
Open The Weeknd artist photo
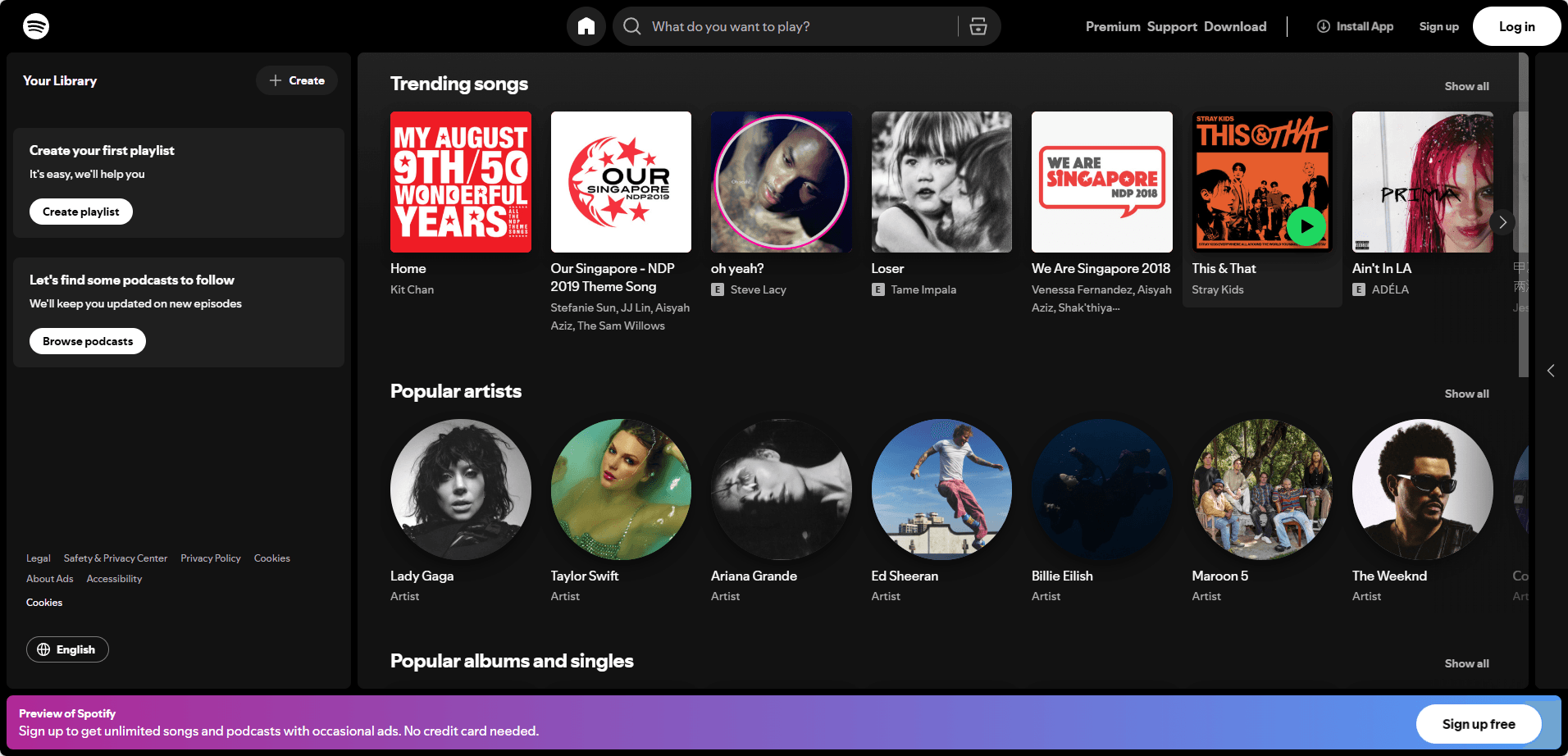point(1423,490)
